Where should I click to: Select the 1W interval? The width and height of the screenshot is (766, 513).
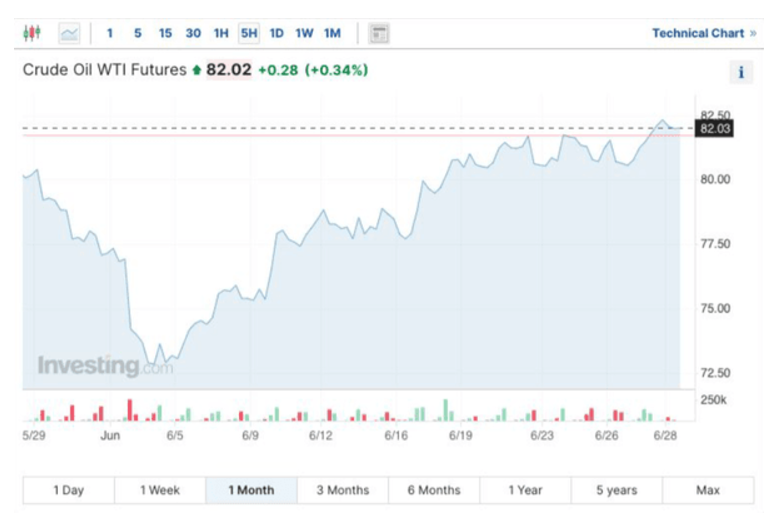pyautogui.click(x=304, y=33)
